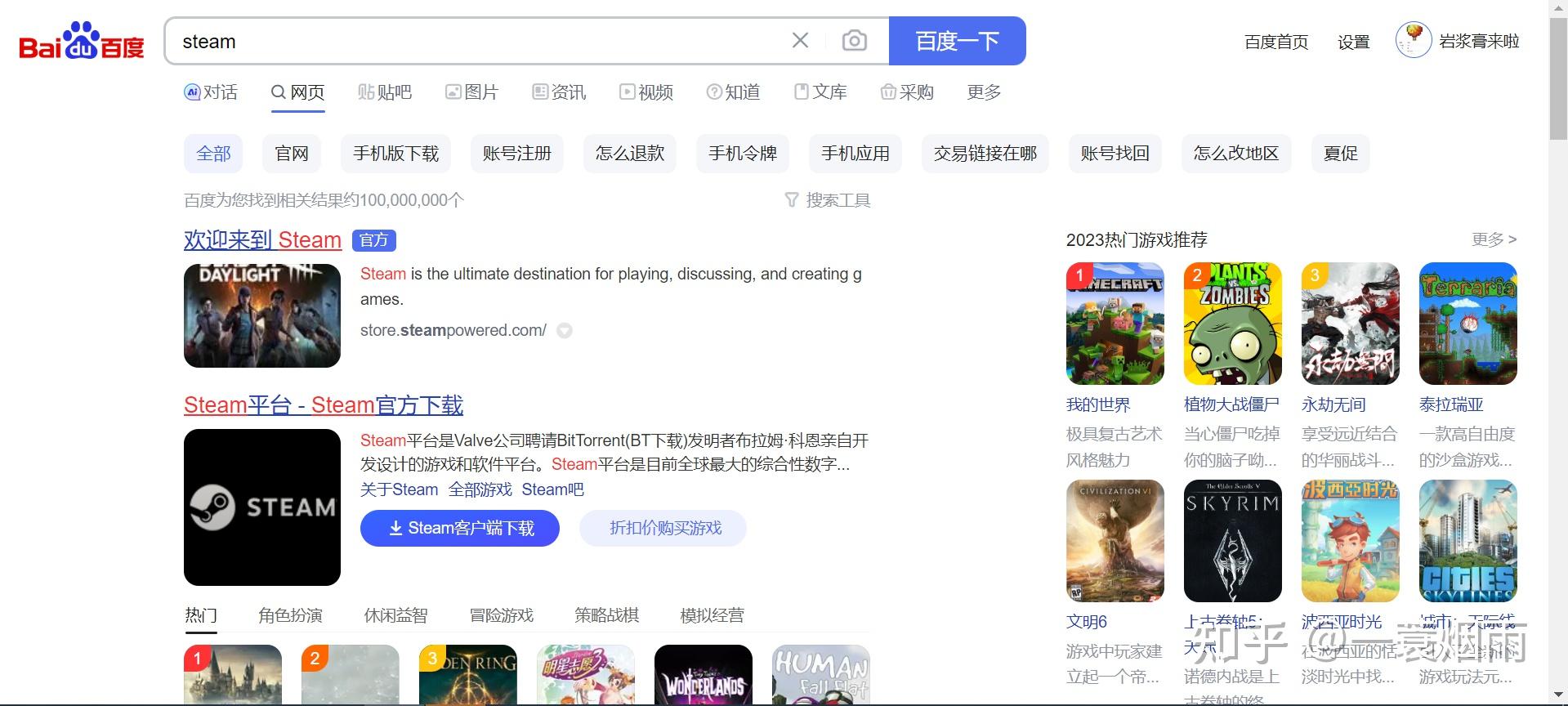Open result Steam平台 - Steam官方下载
1568x706 pixels.
(x=324, y=405)
